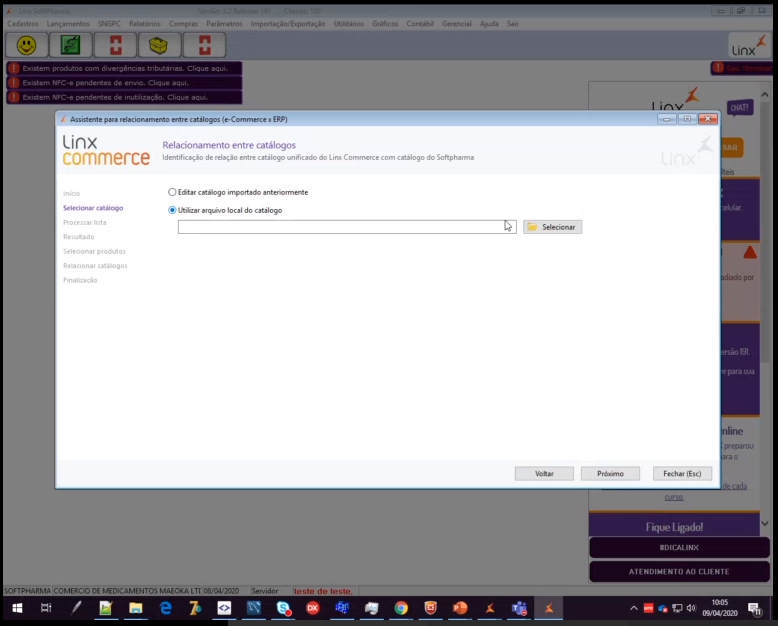Click the 'divergências tributárias' alert banner

pyautogui.click(x=125, y=68)
